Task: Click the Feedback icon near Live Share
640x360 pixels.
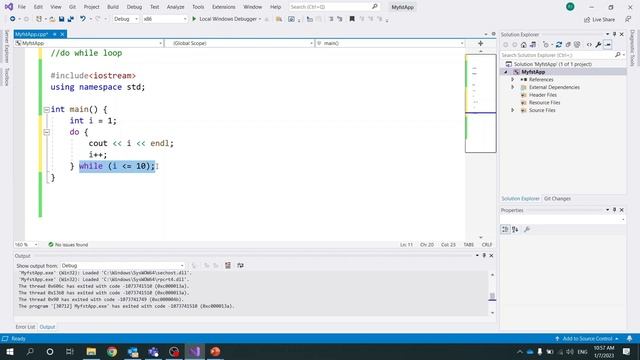Action: [x=628, y=19]
